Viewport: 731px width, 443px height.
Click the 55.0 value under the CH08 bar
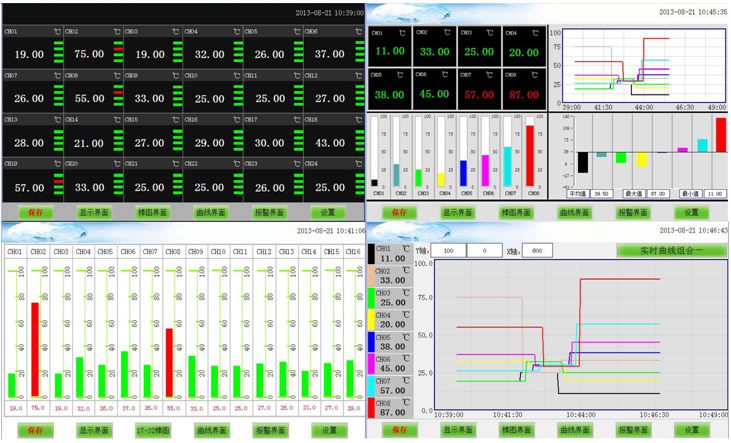[x=173, y=408]
